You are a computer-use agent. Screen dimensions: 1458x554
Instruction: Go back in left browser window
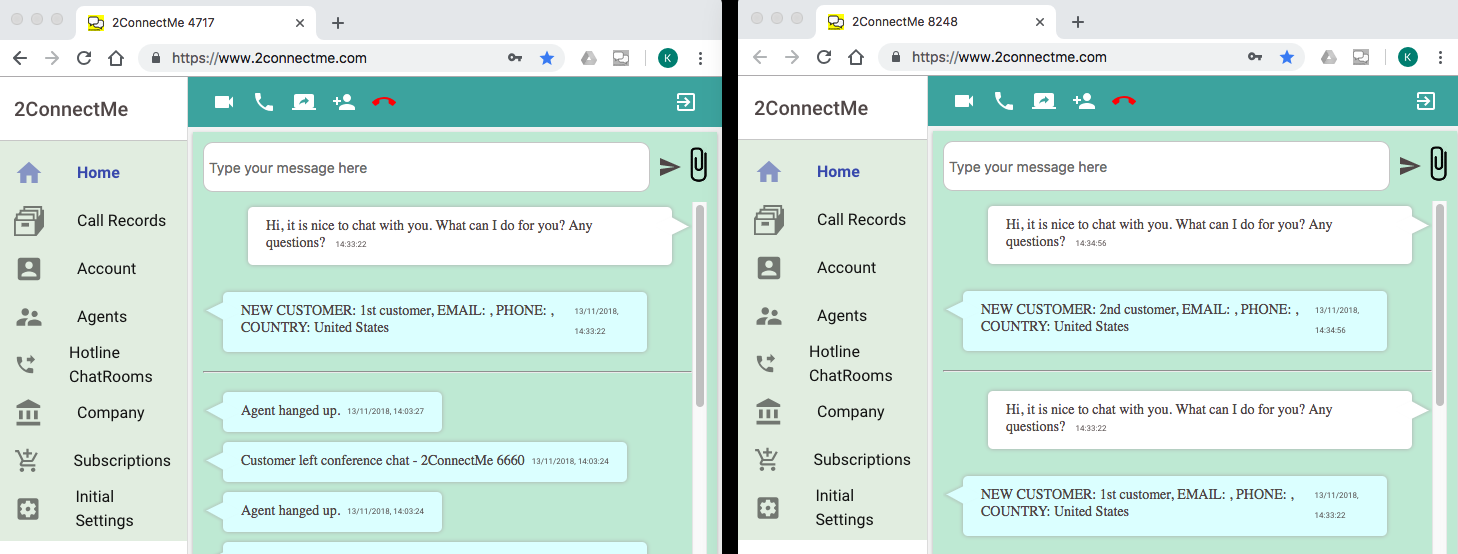(x=20, y=58)
